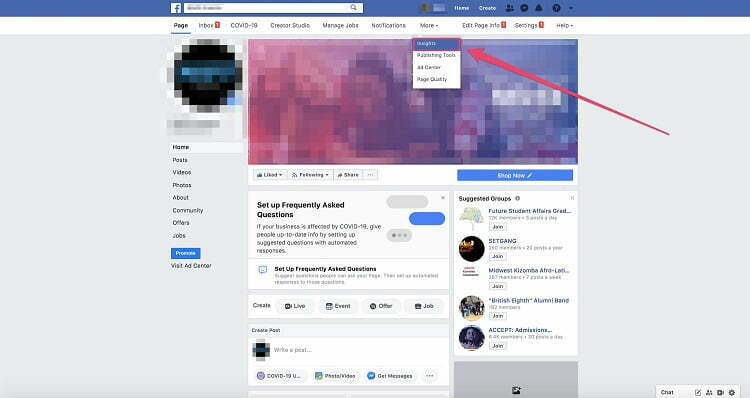750x398 pixels.
Task: Click the blue Promote button
Action: [x=186, y=253]
